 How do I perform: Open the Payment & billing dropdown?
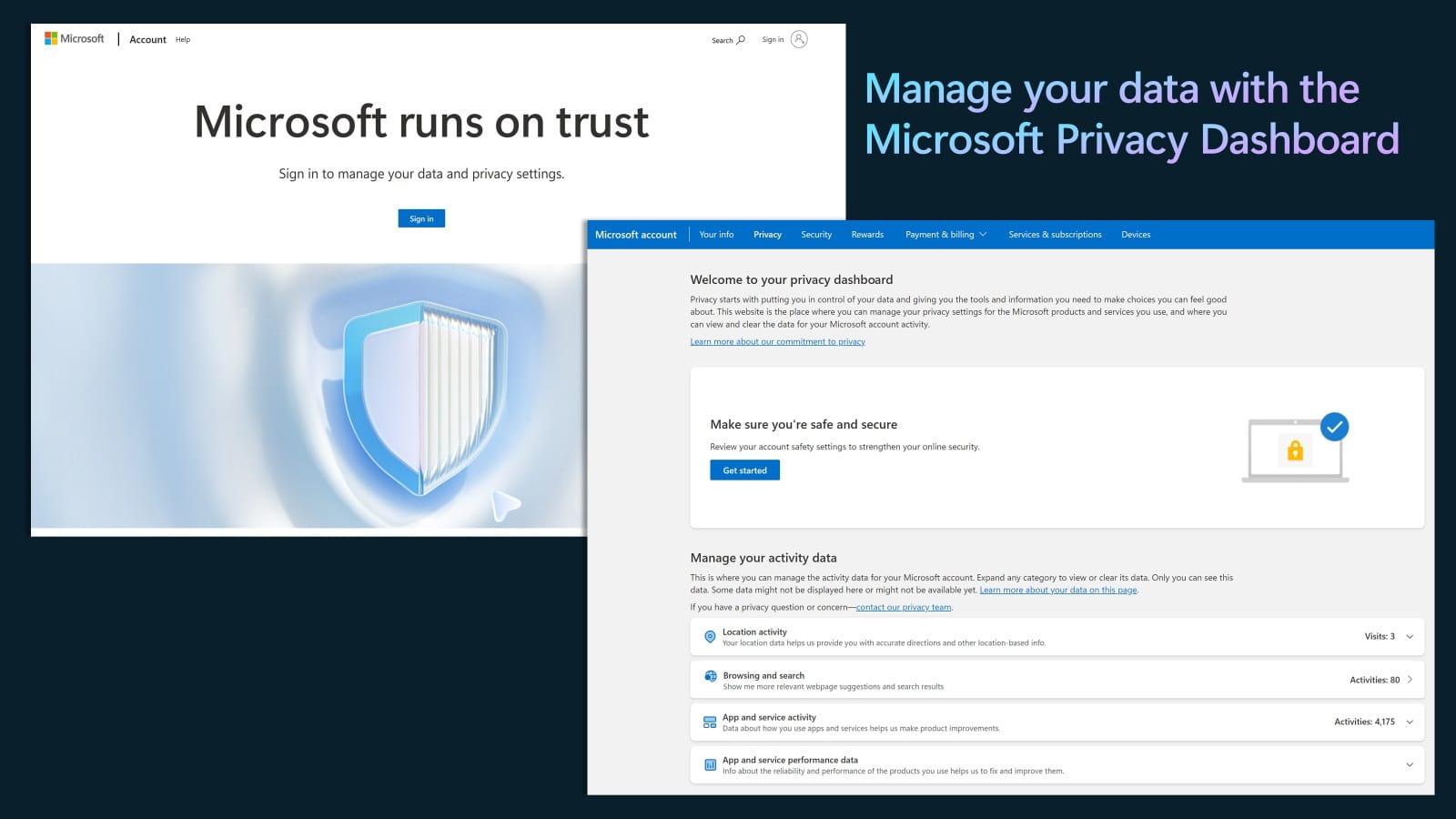click(945, 235)
